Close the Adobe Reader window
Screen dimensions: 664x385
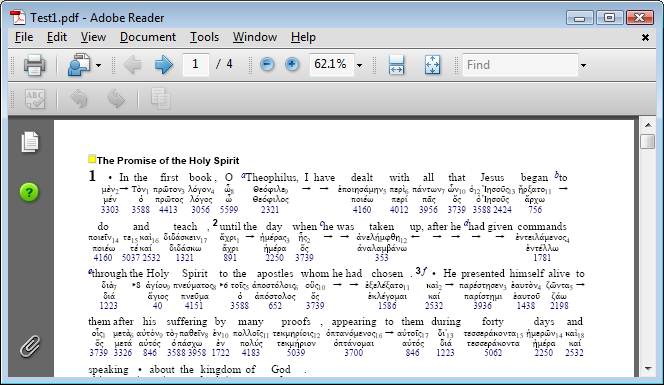[x=640, y=18]
